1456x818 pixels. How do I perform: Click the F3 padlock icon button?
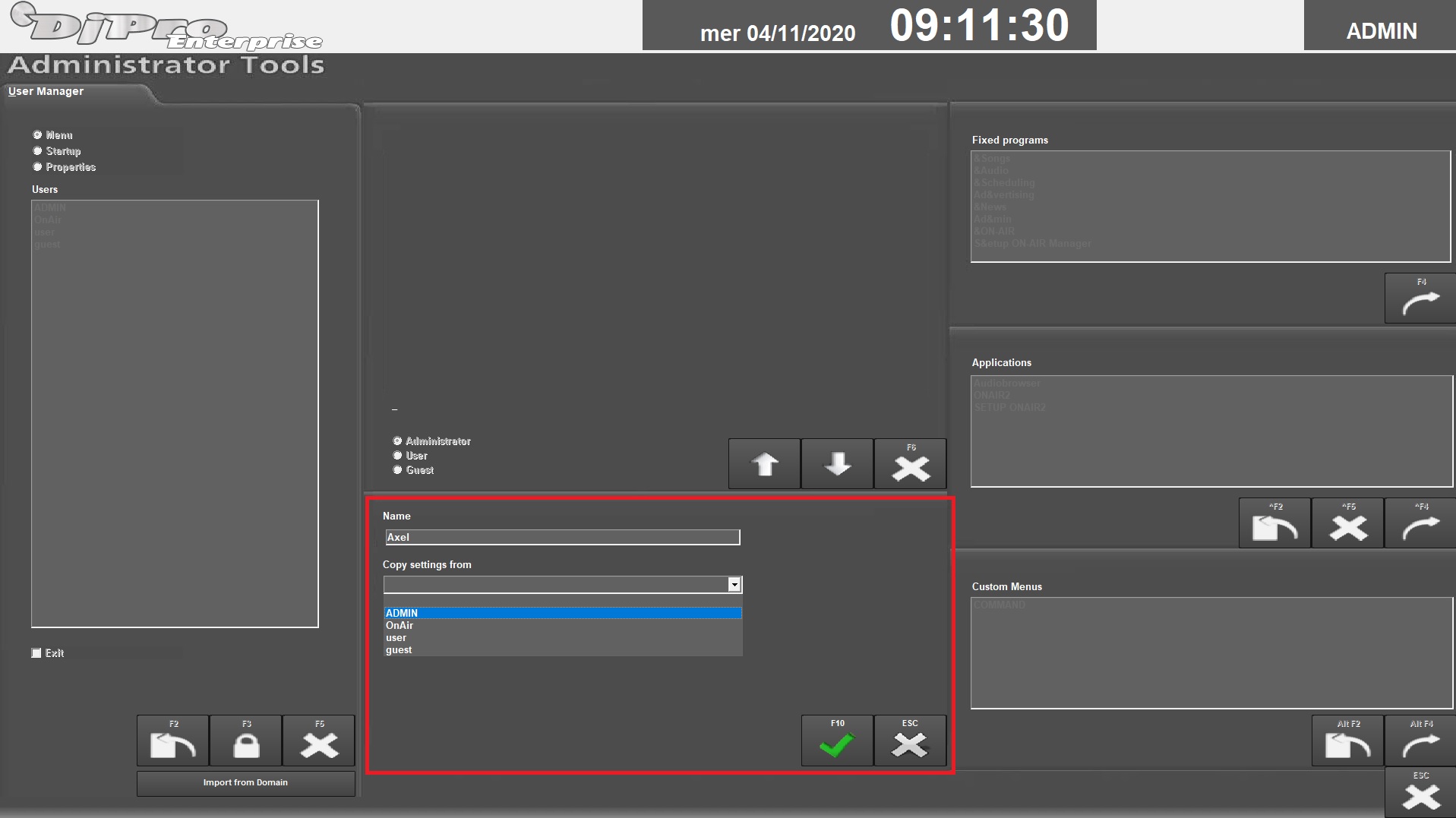point(246,741)
